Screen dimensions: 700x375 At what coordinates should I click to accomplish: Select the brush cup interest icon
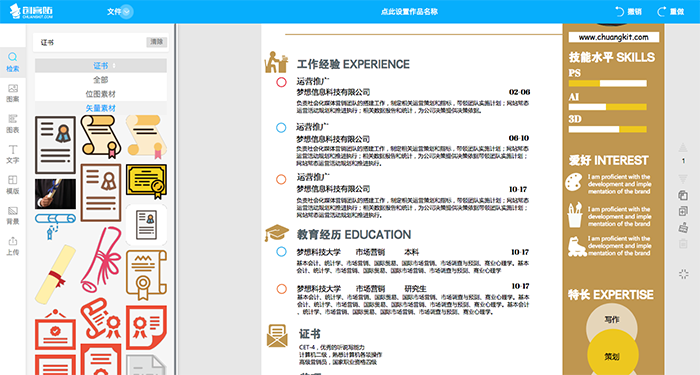click(x=575, y=215)
